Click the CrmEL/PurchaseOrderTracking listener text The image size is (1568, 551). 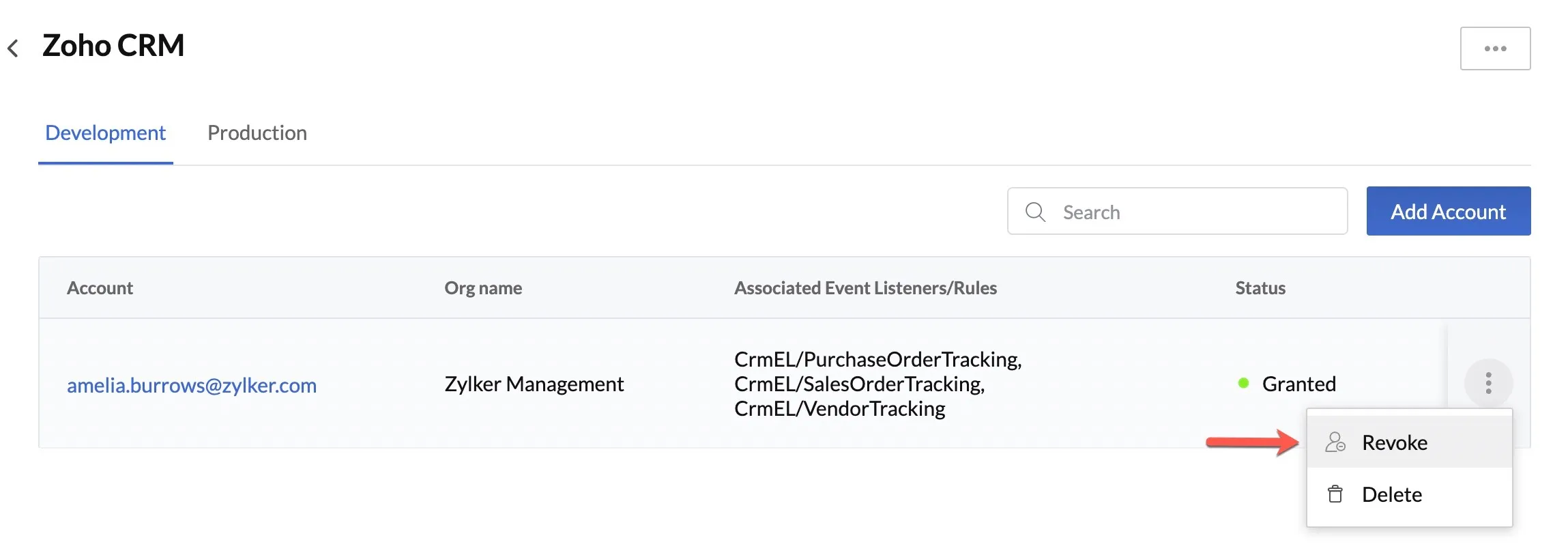(x=877, y=359)
